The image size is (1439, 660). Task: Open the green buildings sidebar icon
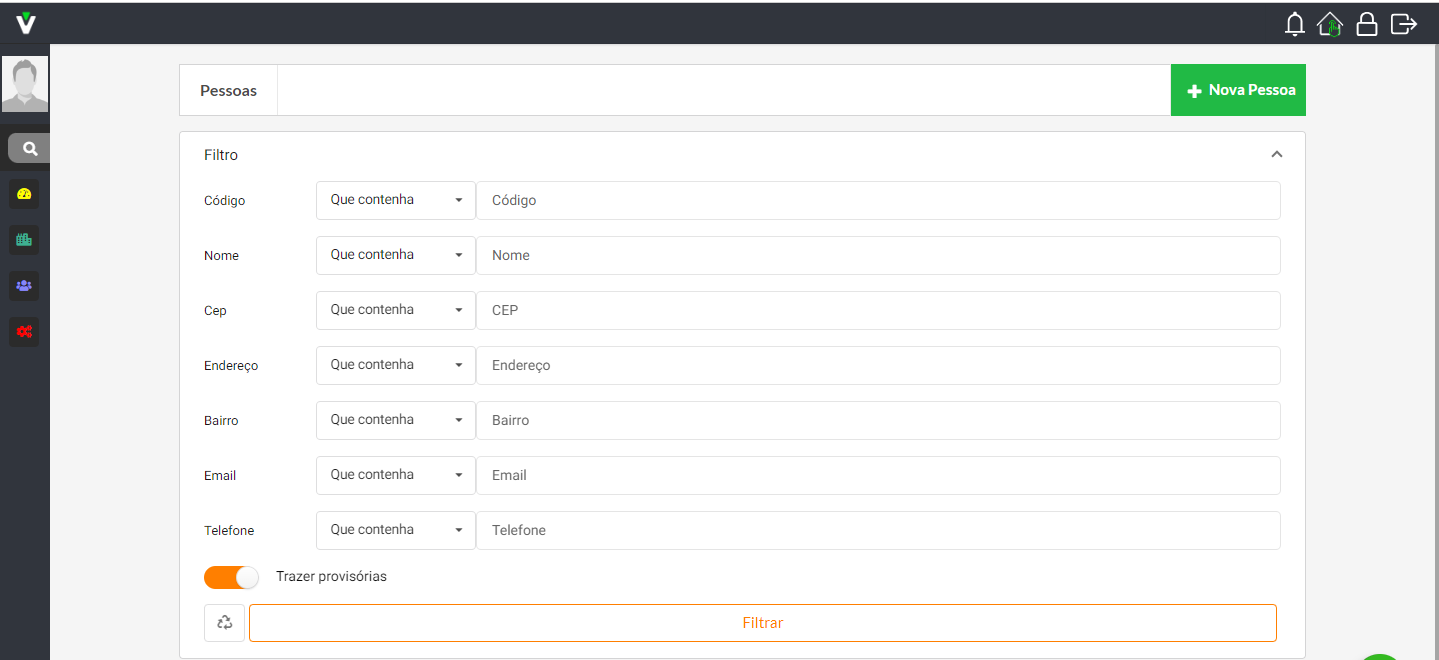coord(24,240)
